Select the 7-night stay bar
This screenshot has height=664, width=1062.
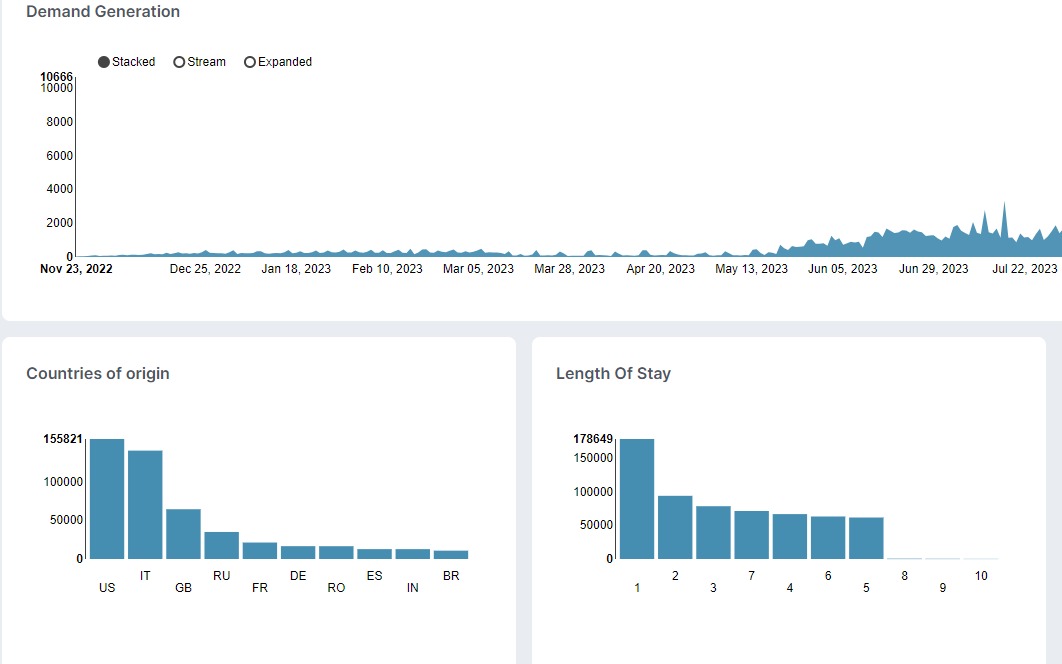click(752, 535)
